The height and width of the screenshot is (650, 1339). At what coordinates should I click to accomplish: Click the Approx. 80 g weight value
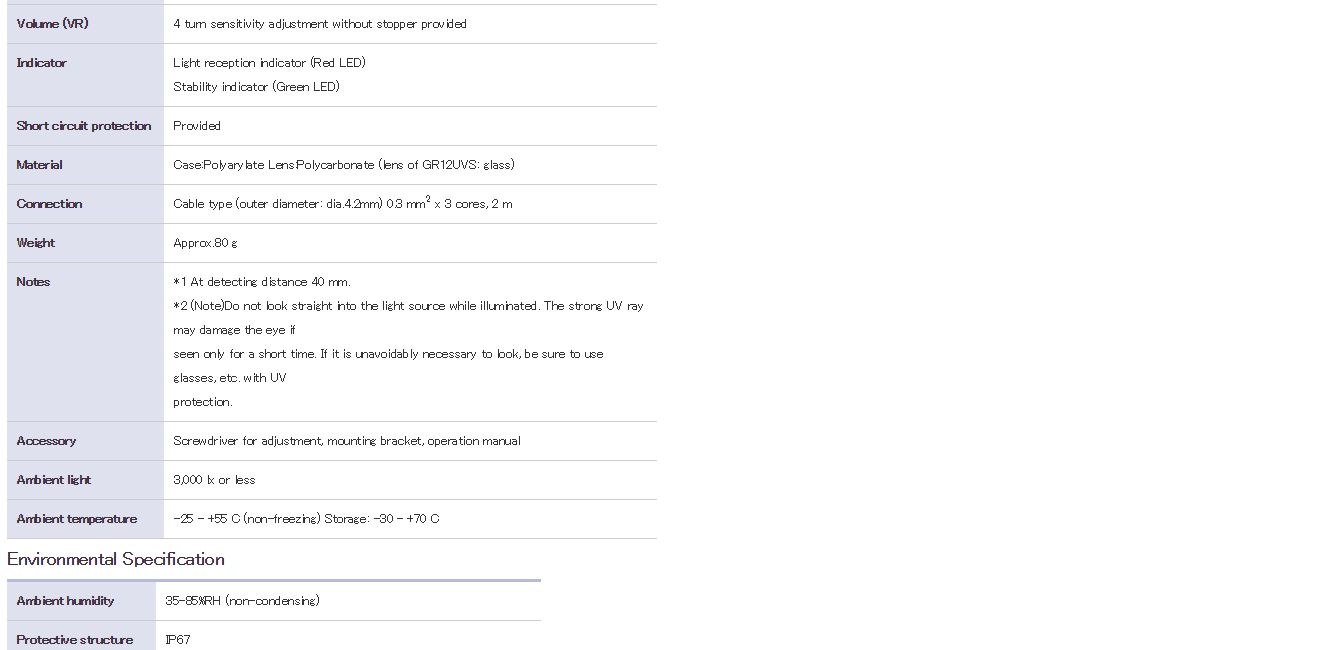click(205, 243)
